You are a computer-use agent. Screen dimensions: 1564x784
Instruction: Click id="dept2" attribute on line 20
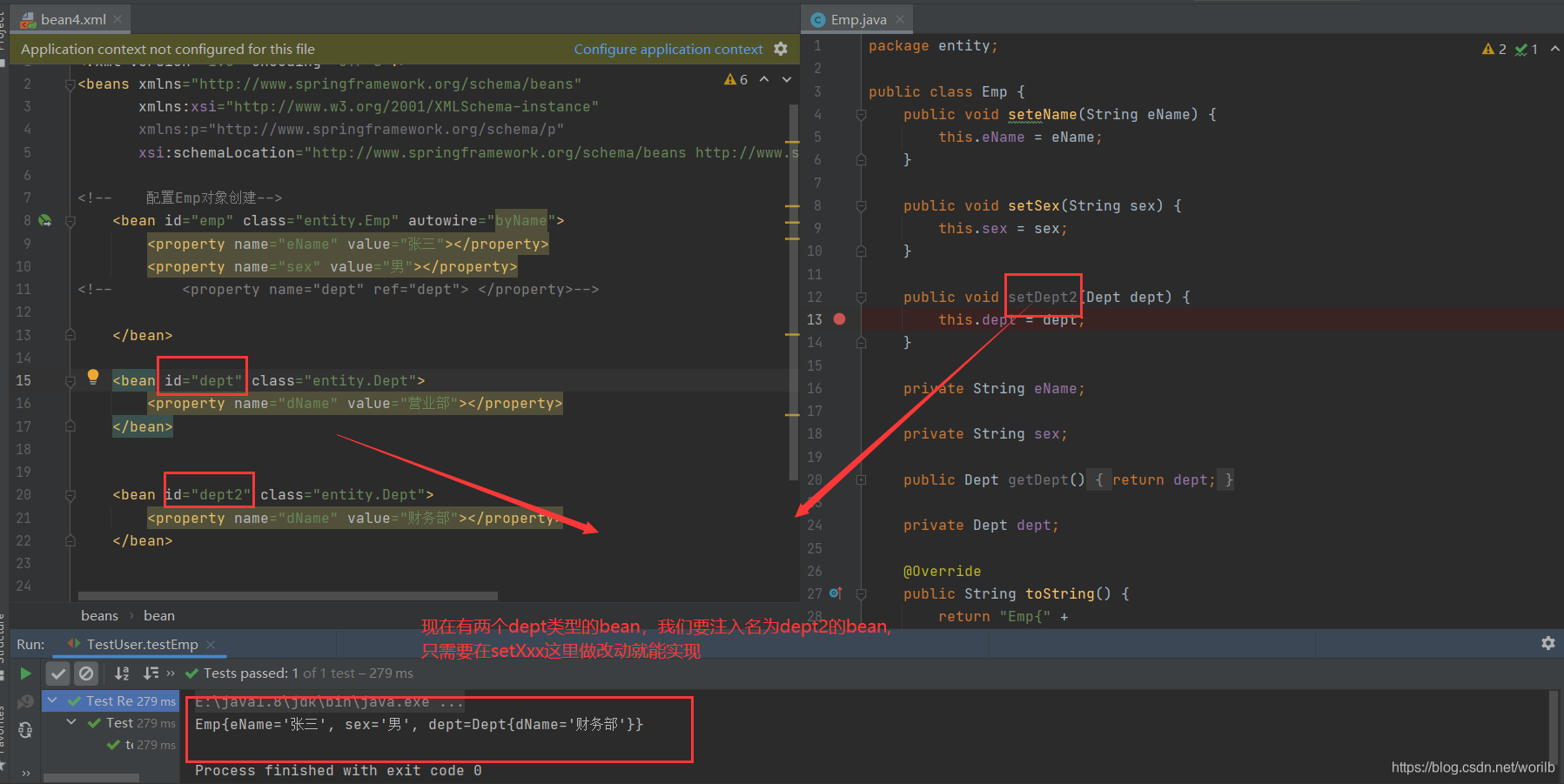pyautogui.click(x=208, y=495)
